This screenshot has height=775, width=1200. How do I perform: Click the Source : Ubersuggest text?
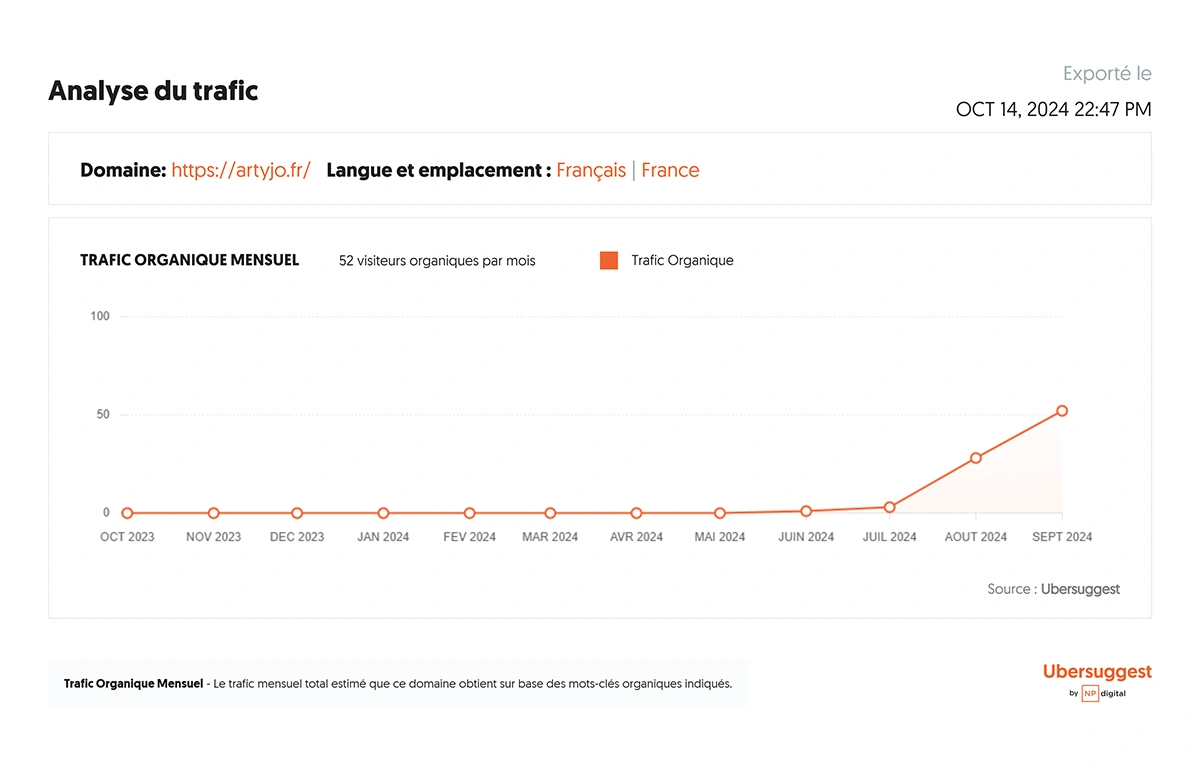(1053, 589)
